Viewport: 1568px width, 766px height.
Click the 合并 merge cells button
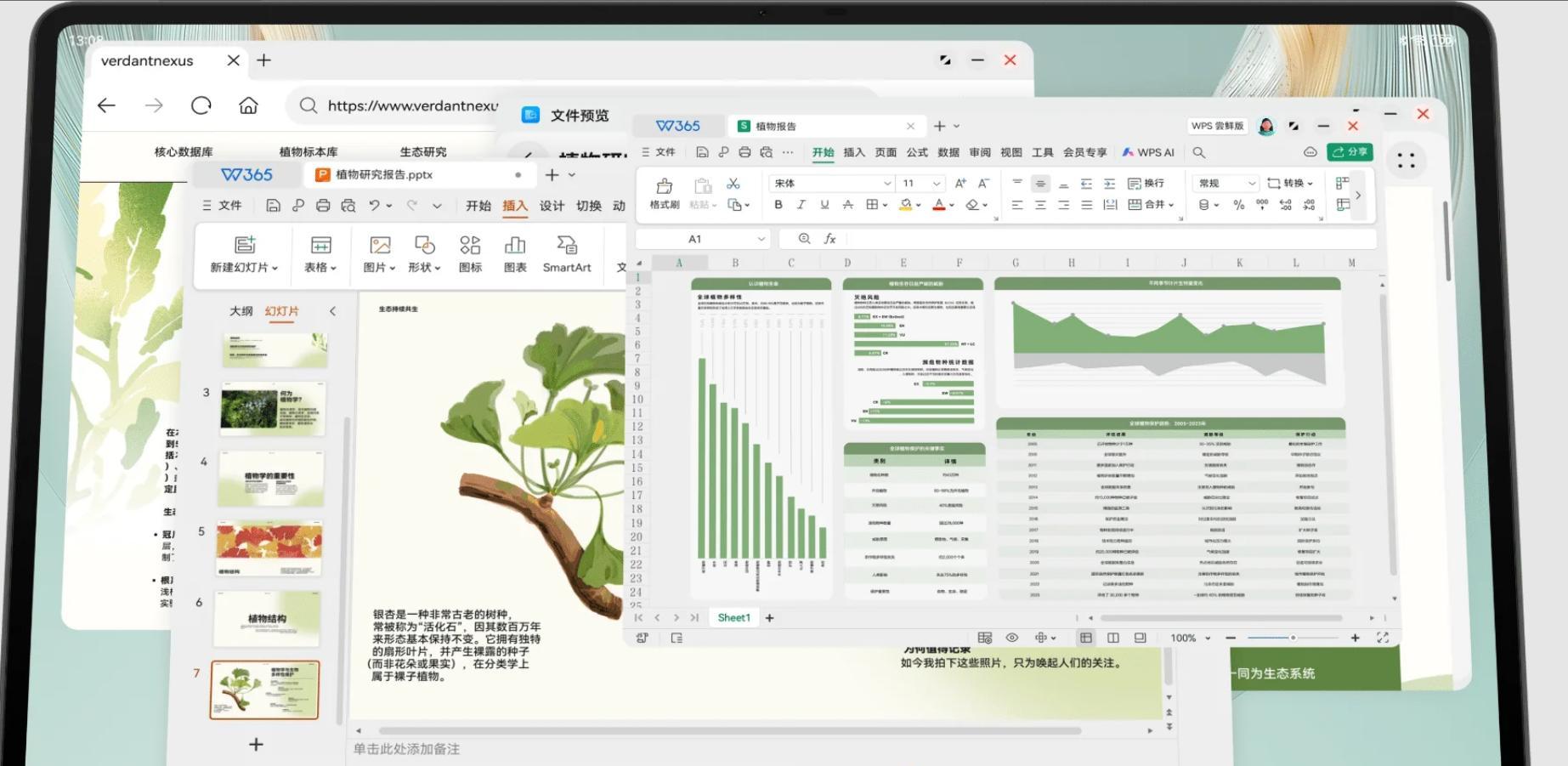[1150, 205]
